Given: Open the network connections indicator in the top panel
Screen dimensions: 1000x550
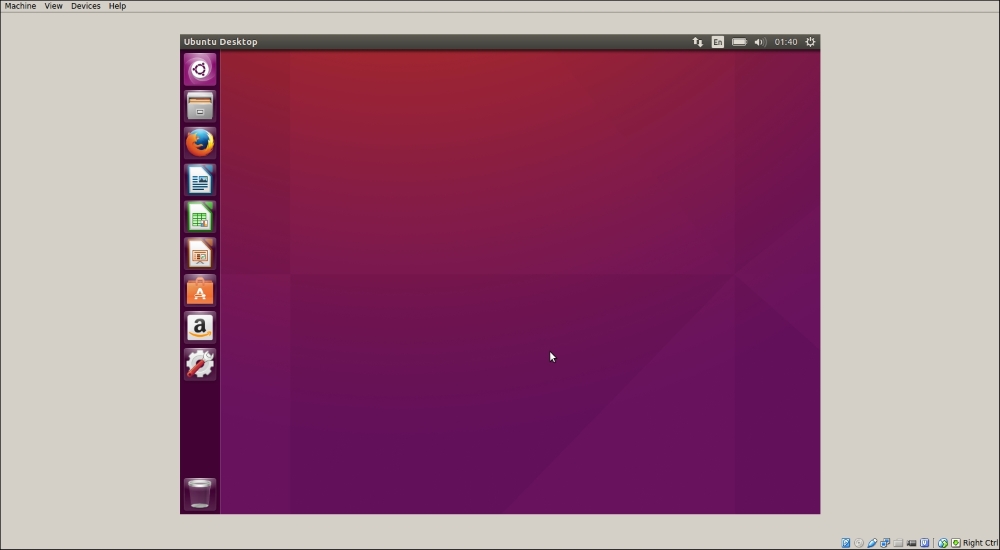Looking at the screenshot, I should [x=698, y=42].
